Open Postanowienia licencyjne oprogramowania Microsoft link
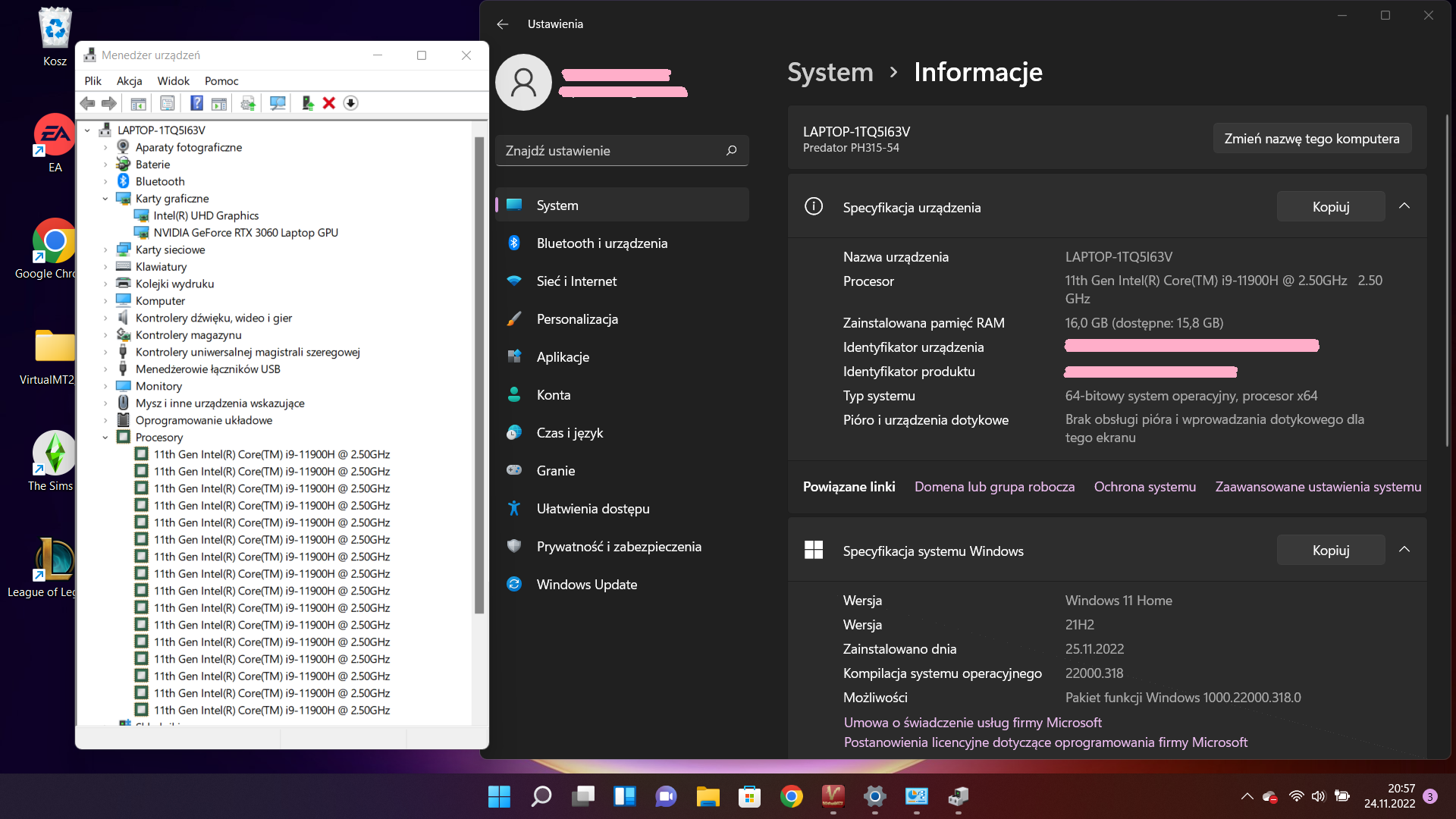1456x819 pixels. [1045, 742]
